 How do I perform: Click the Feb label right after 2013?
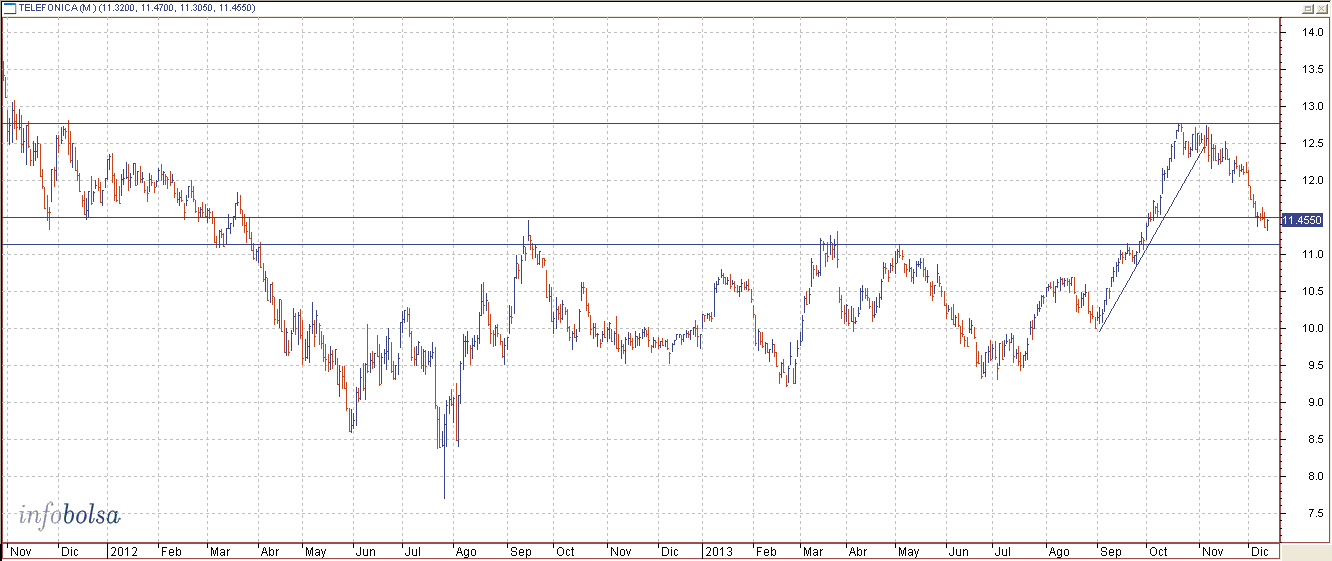tap(766, 552)
